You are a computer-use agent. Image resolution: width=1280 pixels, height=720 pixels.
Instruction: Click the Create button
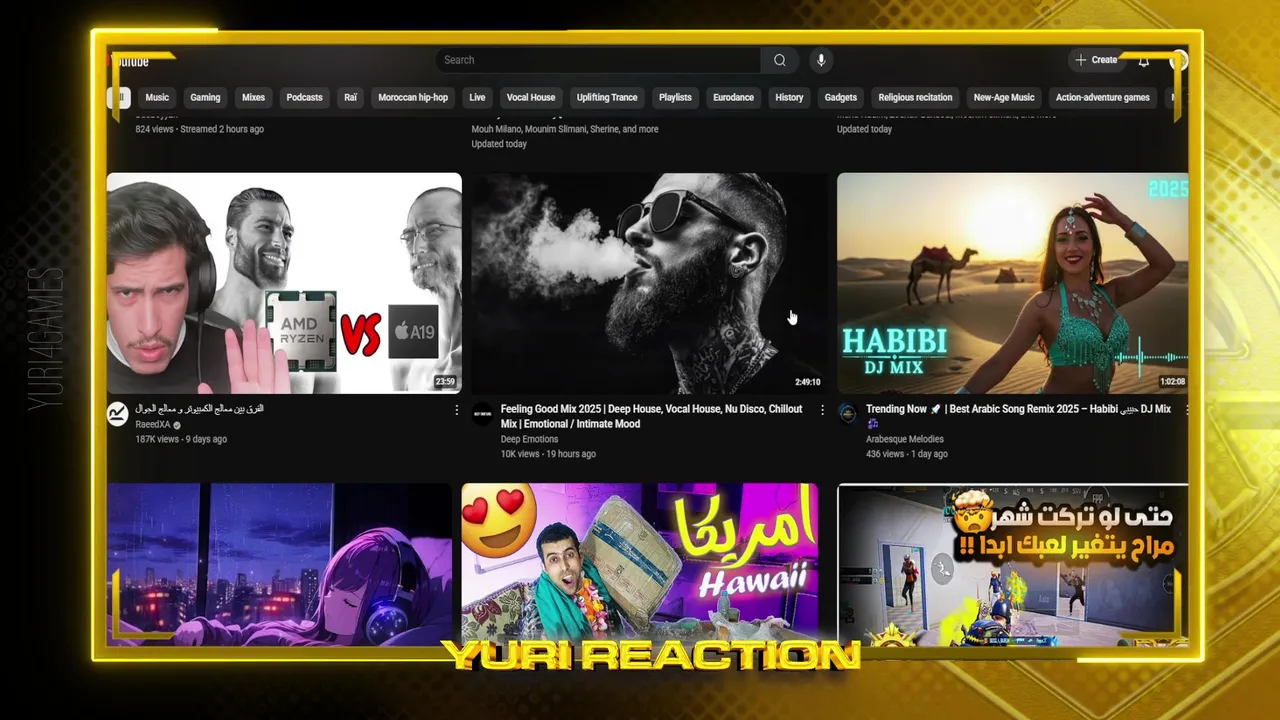click(1096, 60)
